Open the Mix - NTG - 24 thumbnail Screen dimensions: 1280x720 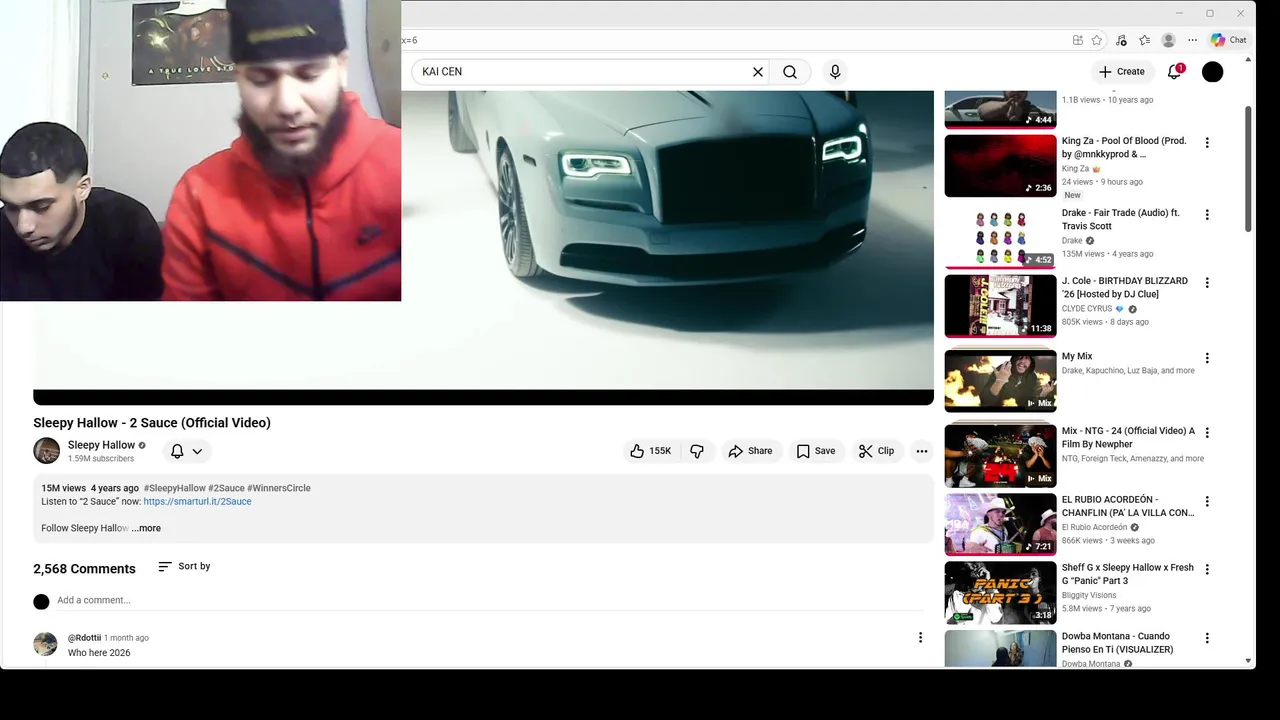1000,456
